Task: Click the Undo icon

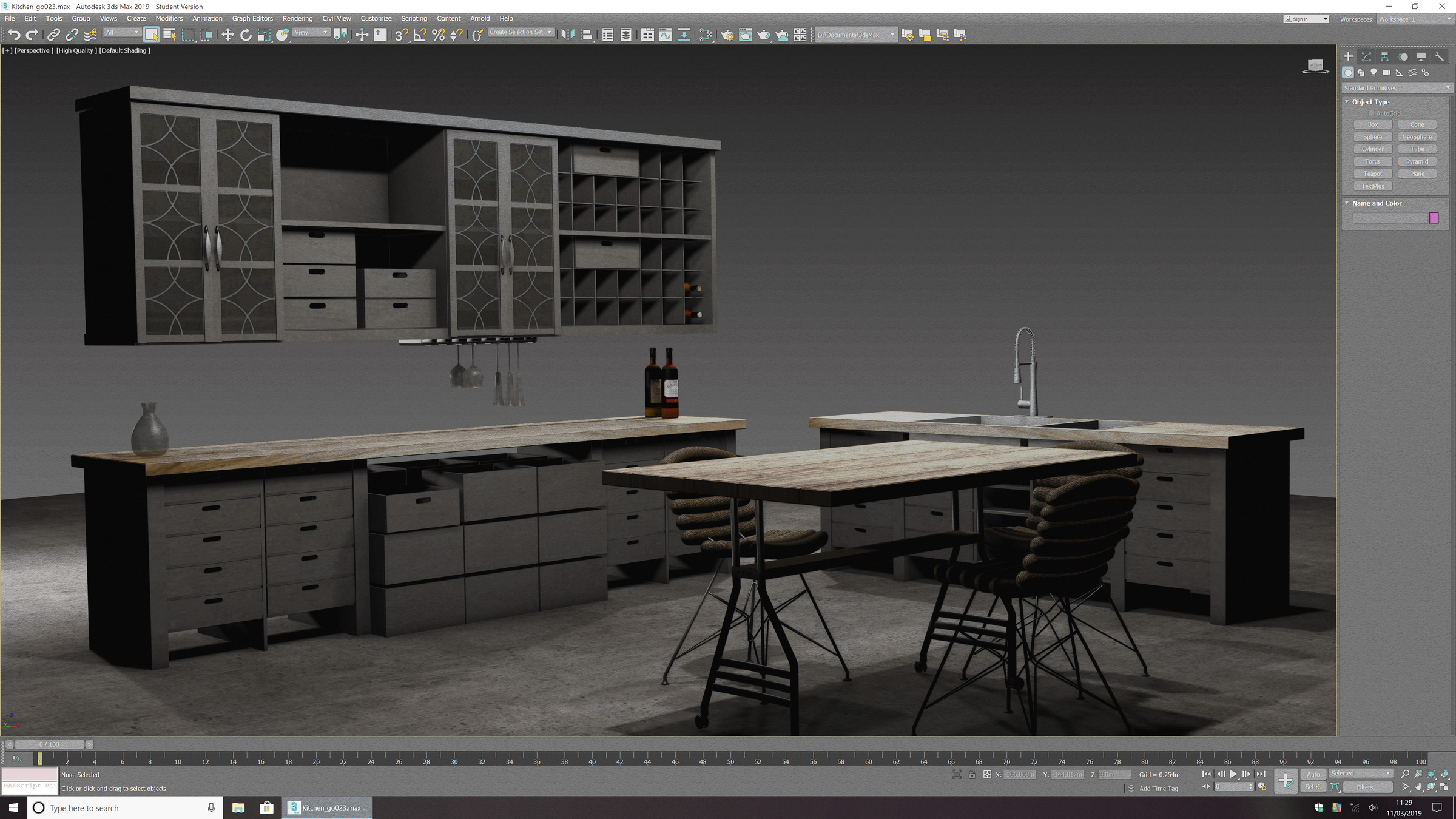Action: (13, 35)
